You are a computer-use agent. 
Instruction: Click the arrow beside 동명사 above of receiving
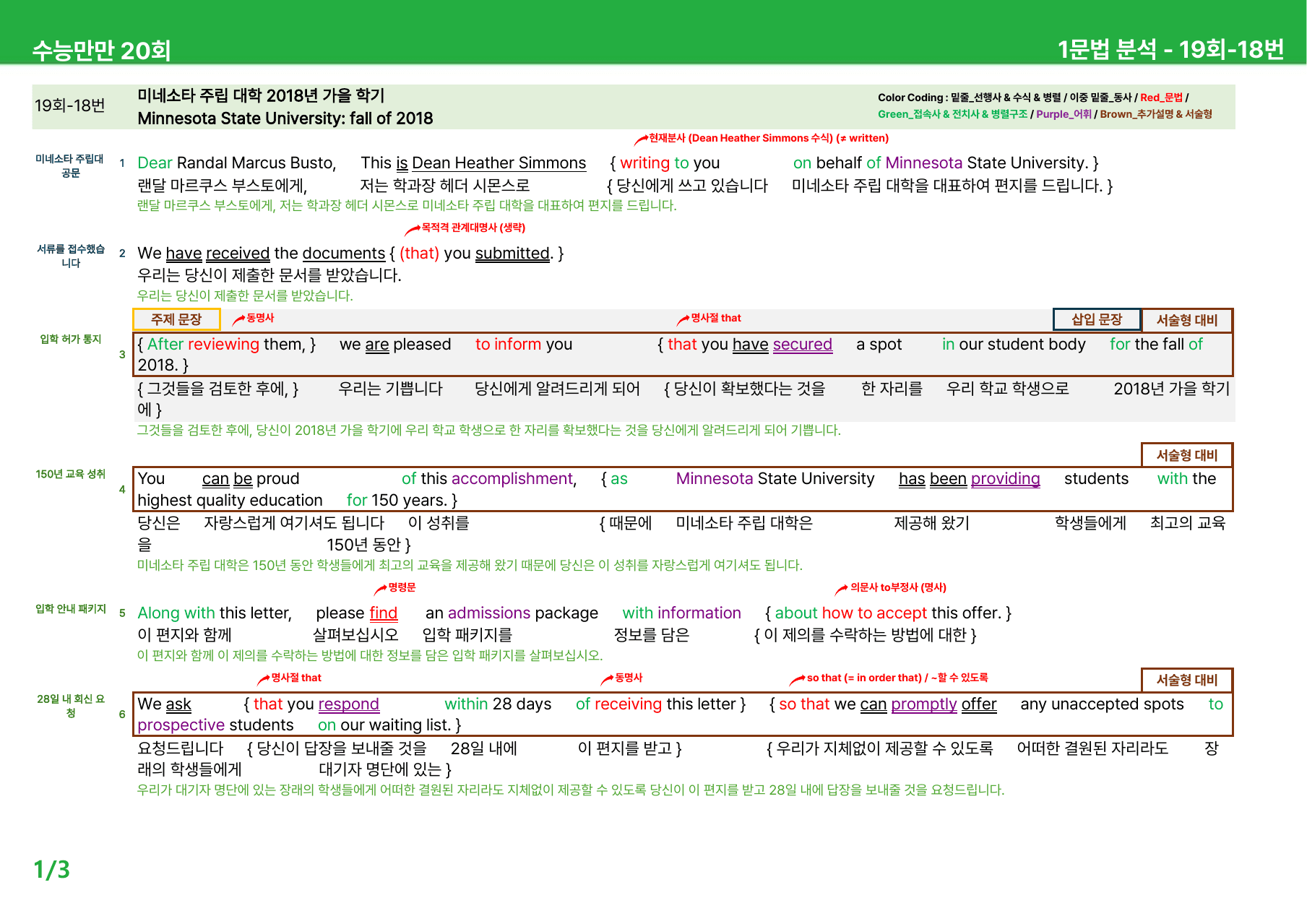(607, 679)
